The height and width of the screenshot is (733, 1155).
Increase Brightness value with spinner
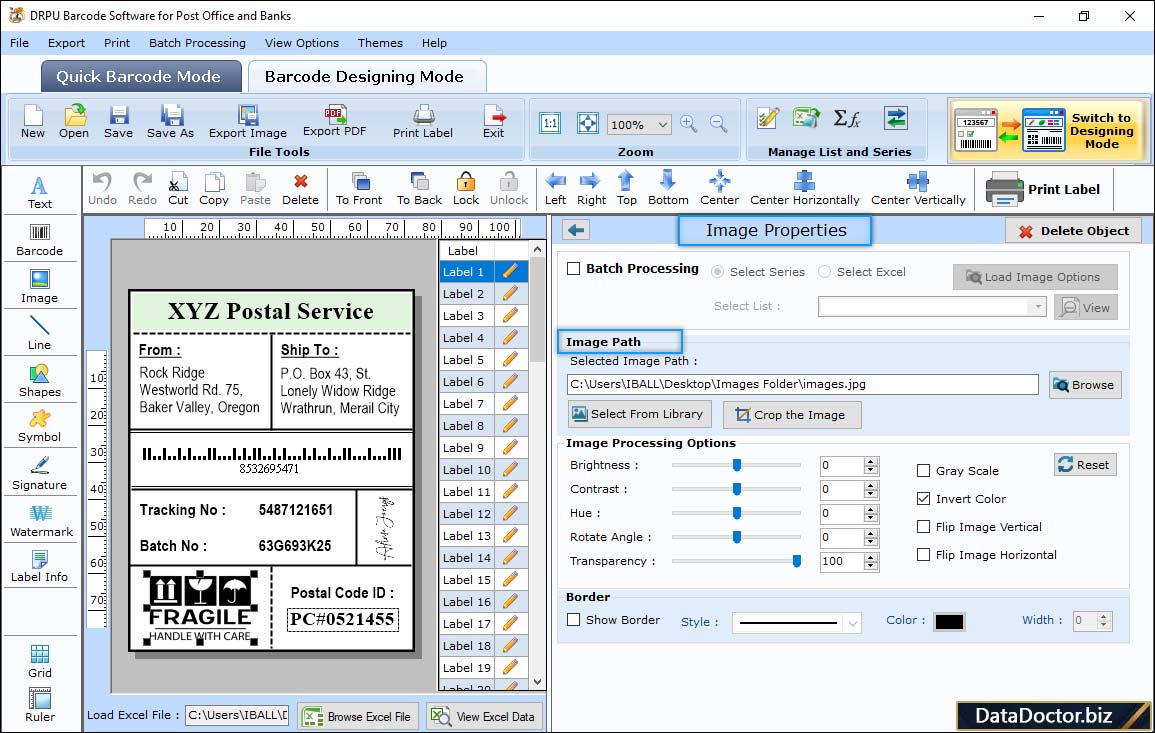click(871, 461)
